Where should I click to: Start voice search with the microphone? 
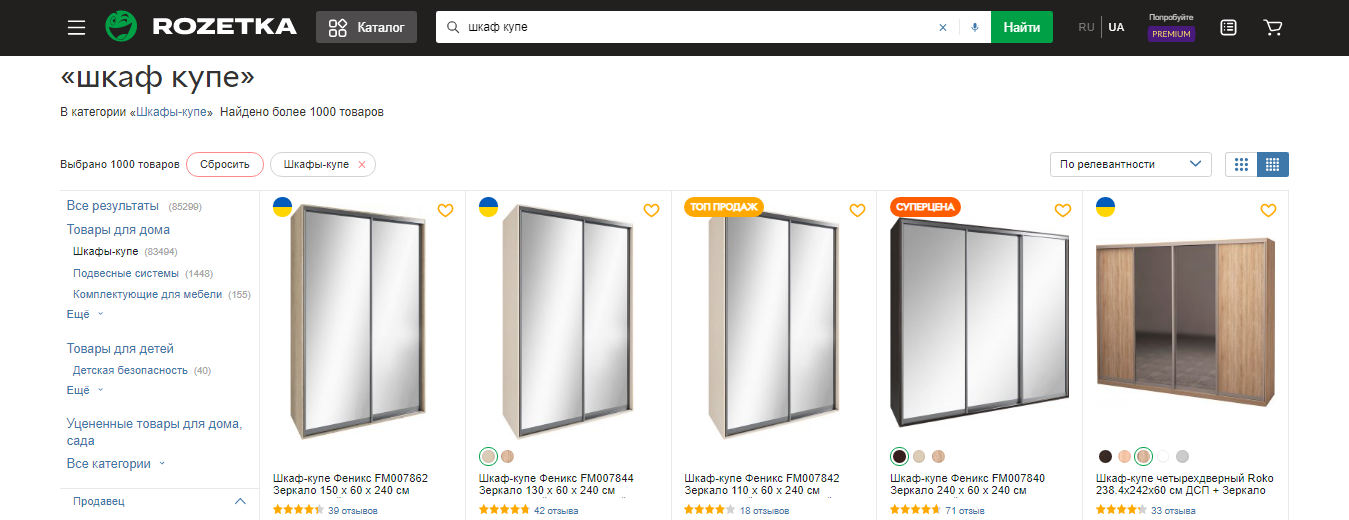click(x=974, y=27)
